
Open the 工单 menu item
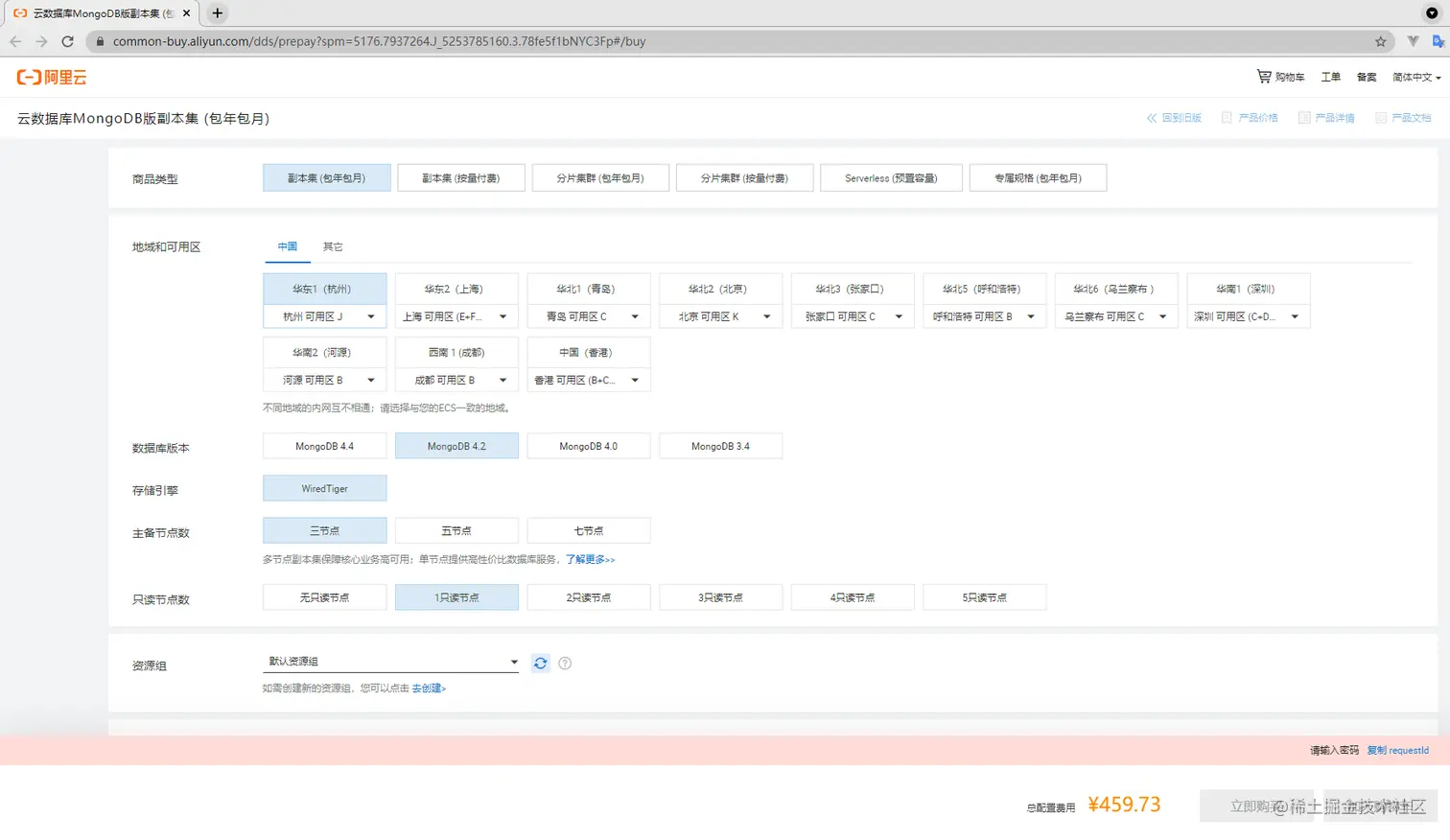coord(1330,77)
